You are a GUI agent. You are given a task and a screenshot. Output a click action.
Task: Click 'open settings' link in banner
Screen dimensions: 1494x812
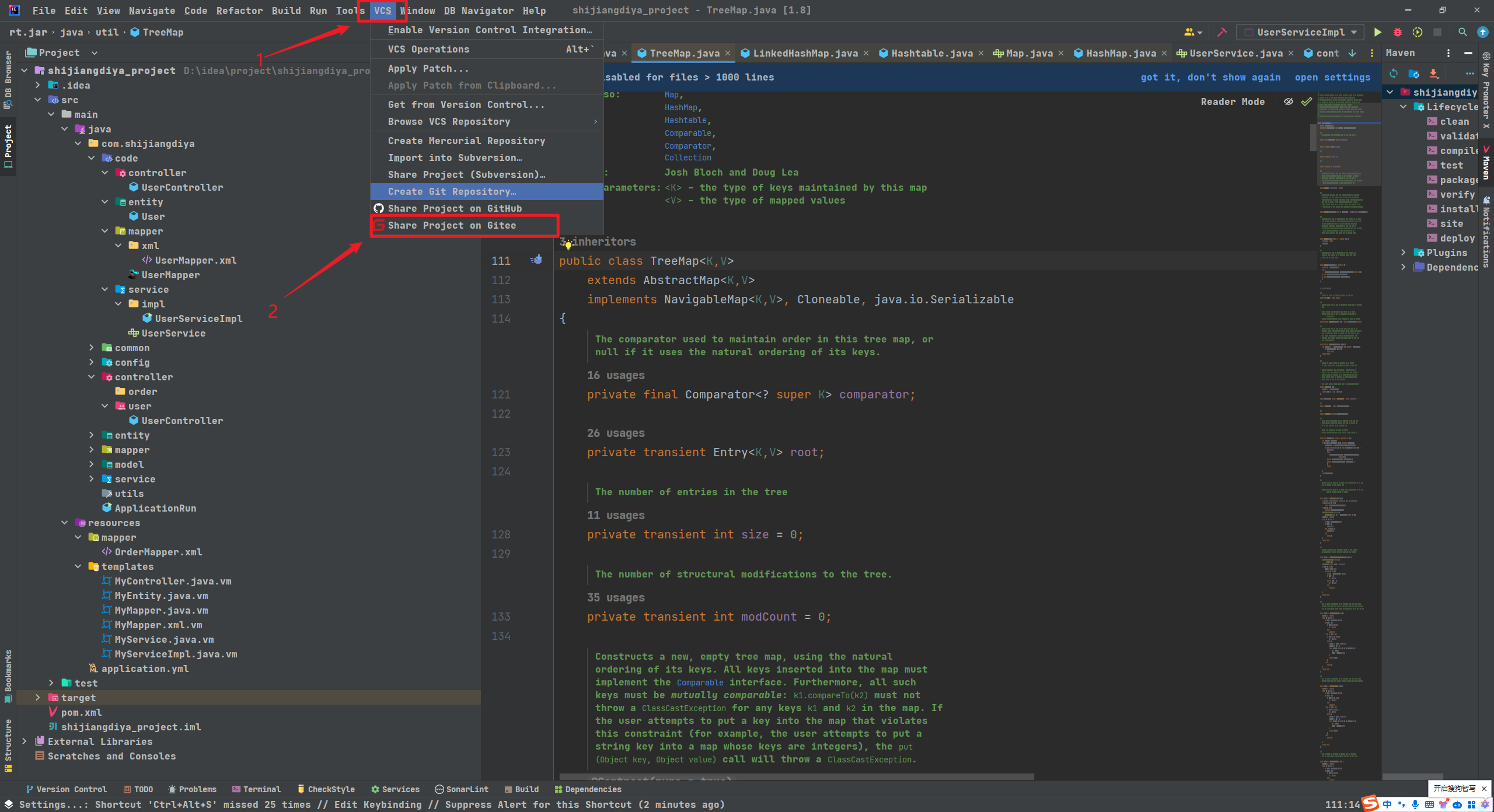tap(1332, 77)
